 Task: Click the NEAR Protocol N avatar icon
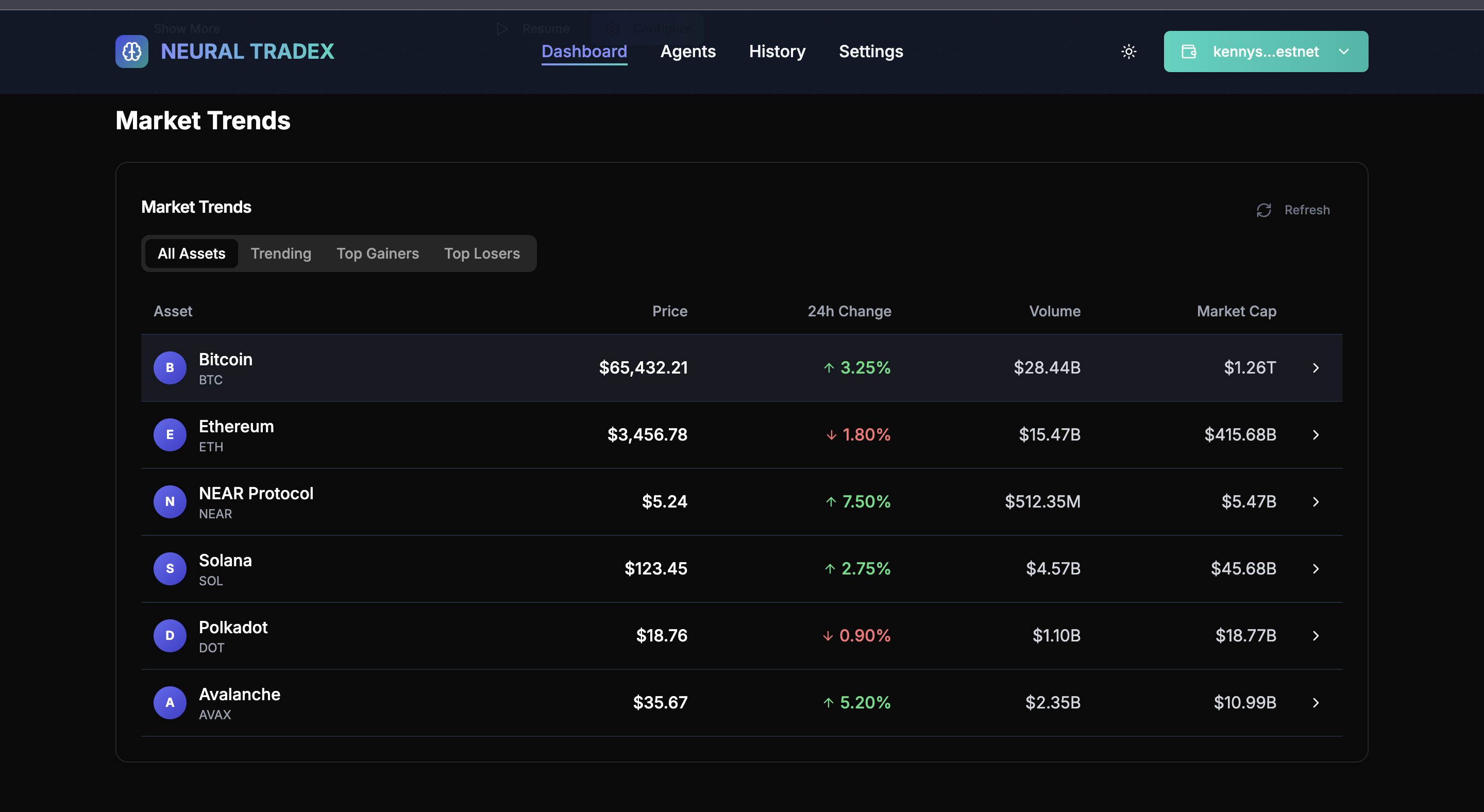170,502
